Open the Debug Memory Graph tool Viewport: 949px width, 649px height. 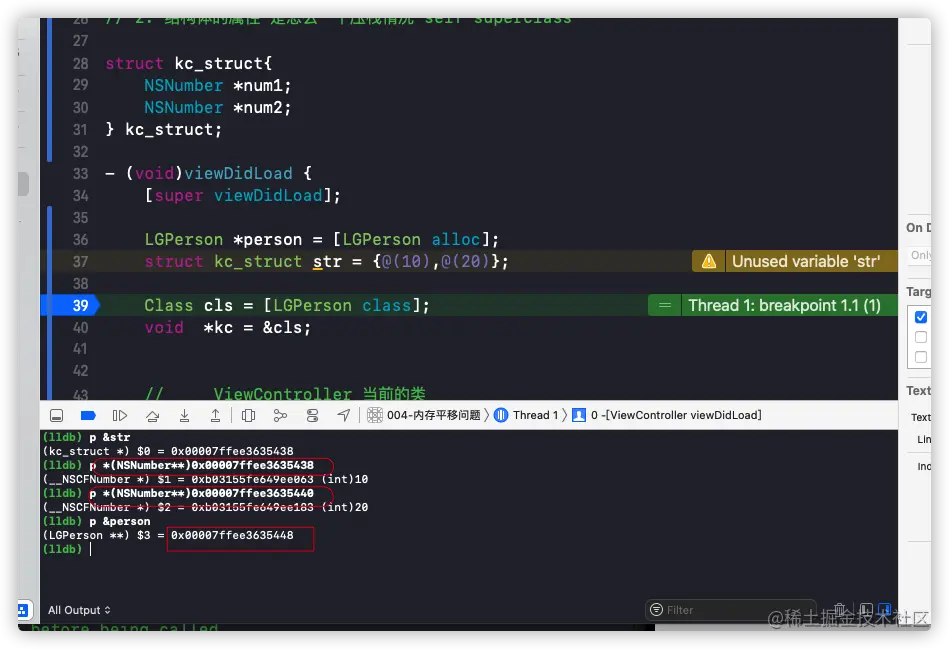pyautogui.click(x=280, y=415)
